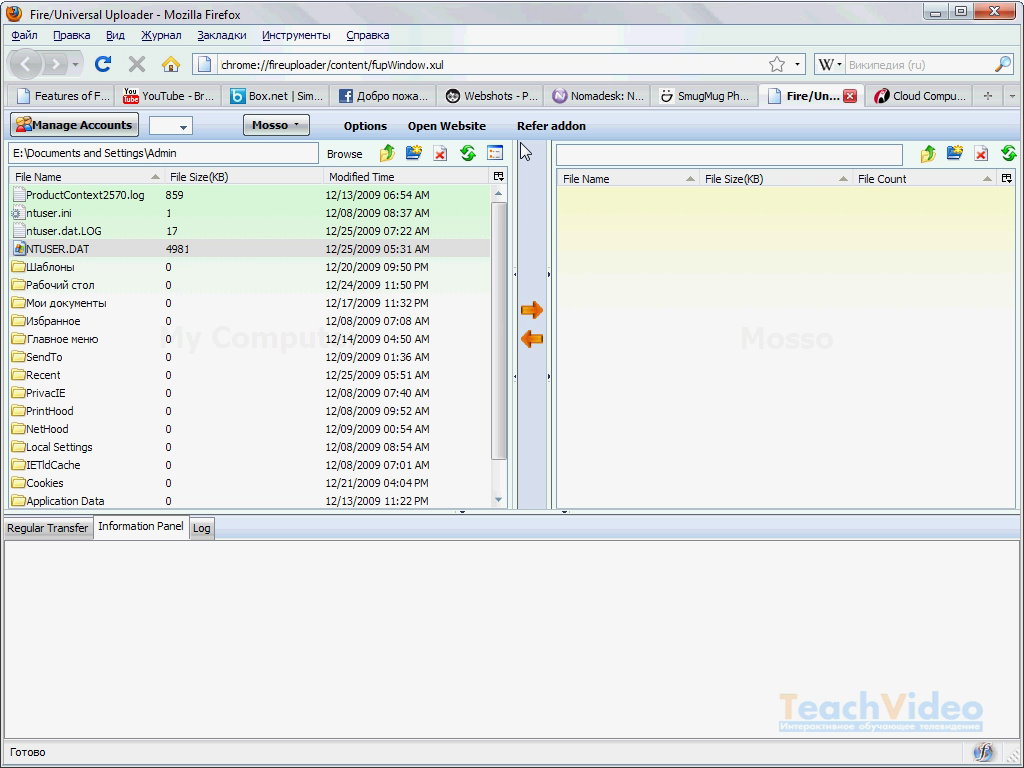1024x768 pixels.
Task: Bookmark page with star icon
Action: (x=776, y=65)
